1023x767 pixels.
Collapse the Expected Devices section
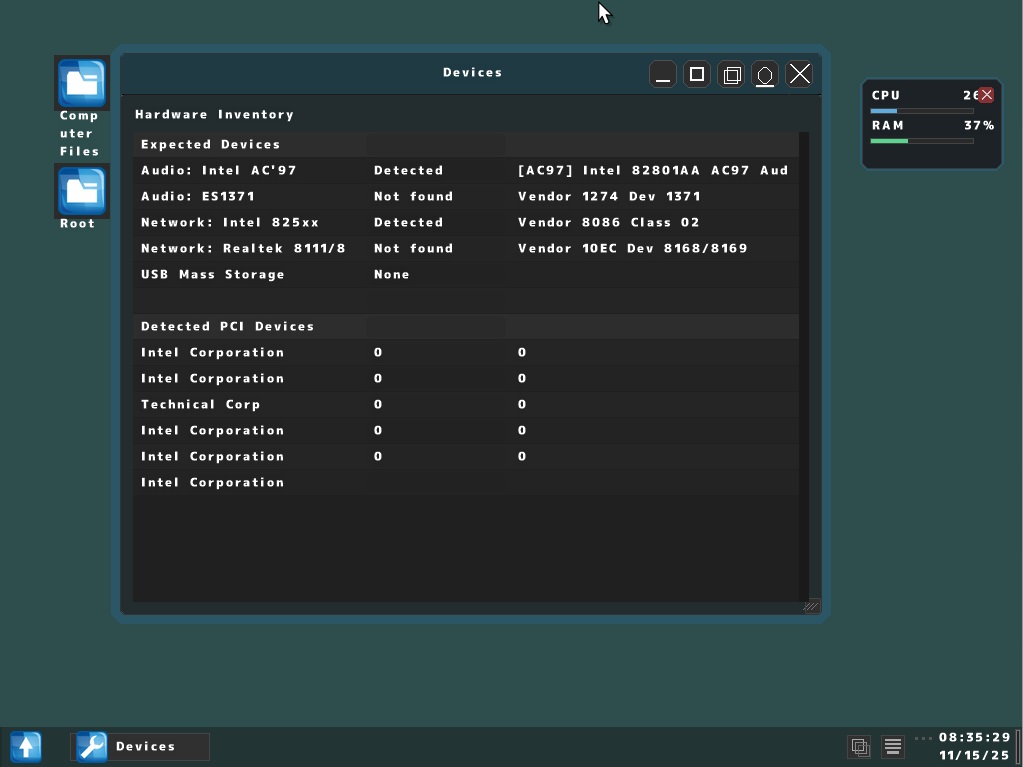click(x=250, y=144)
